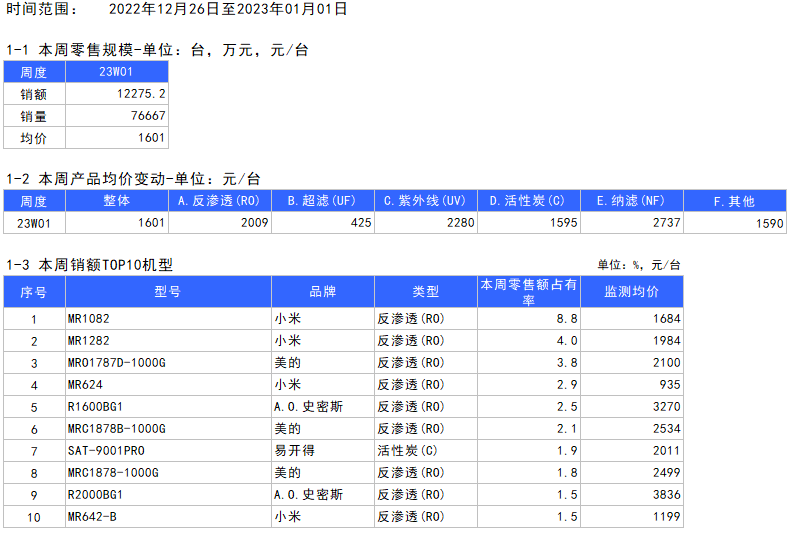Click the 品牌 column header
Image resolution: width=793 pixels, height=533 pixels.
(x=323, y=291)
